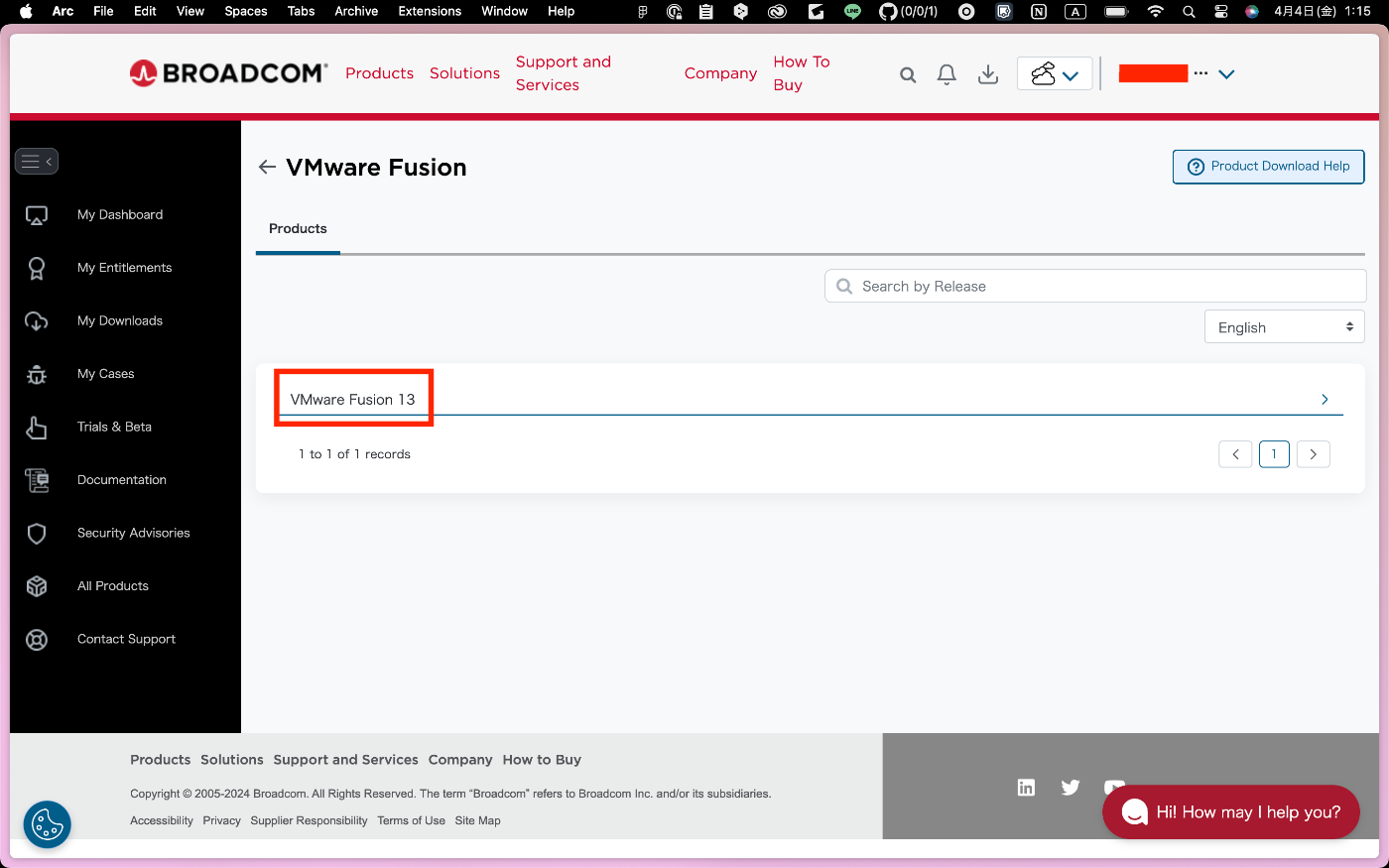Click the Broadcom logo
The image size is (1389, 868).
pos(228,73)
